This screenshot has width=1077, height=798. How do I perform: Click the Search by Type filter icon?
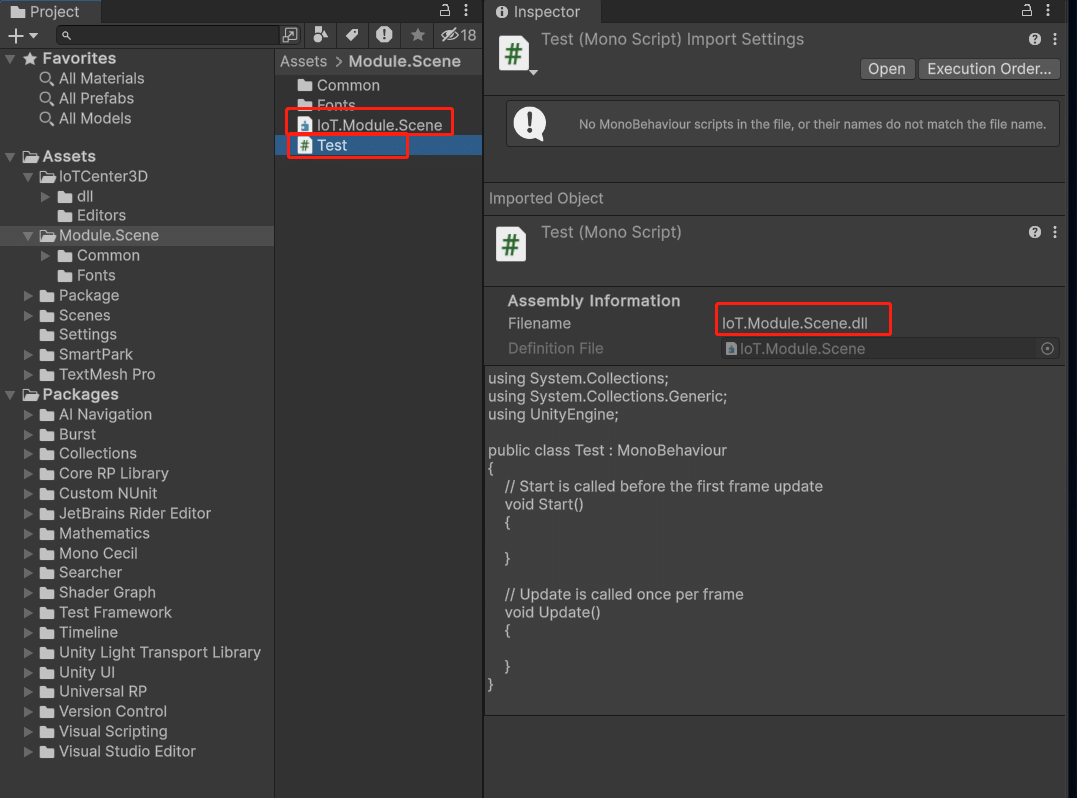320,35
